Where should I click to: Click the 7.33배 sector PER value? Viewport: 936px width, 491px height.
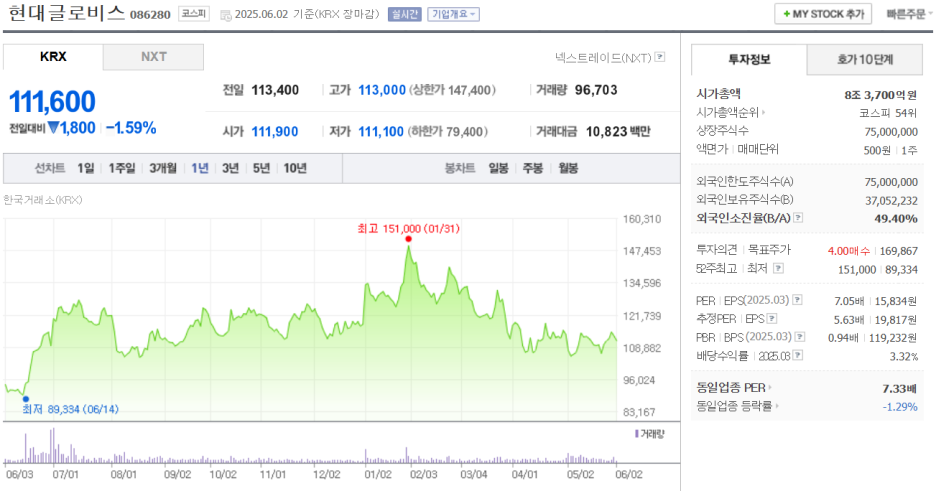coord(900,389)
